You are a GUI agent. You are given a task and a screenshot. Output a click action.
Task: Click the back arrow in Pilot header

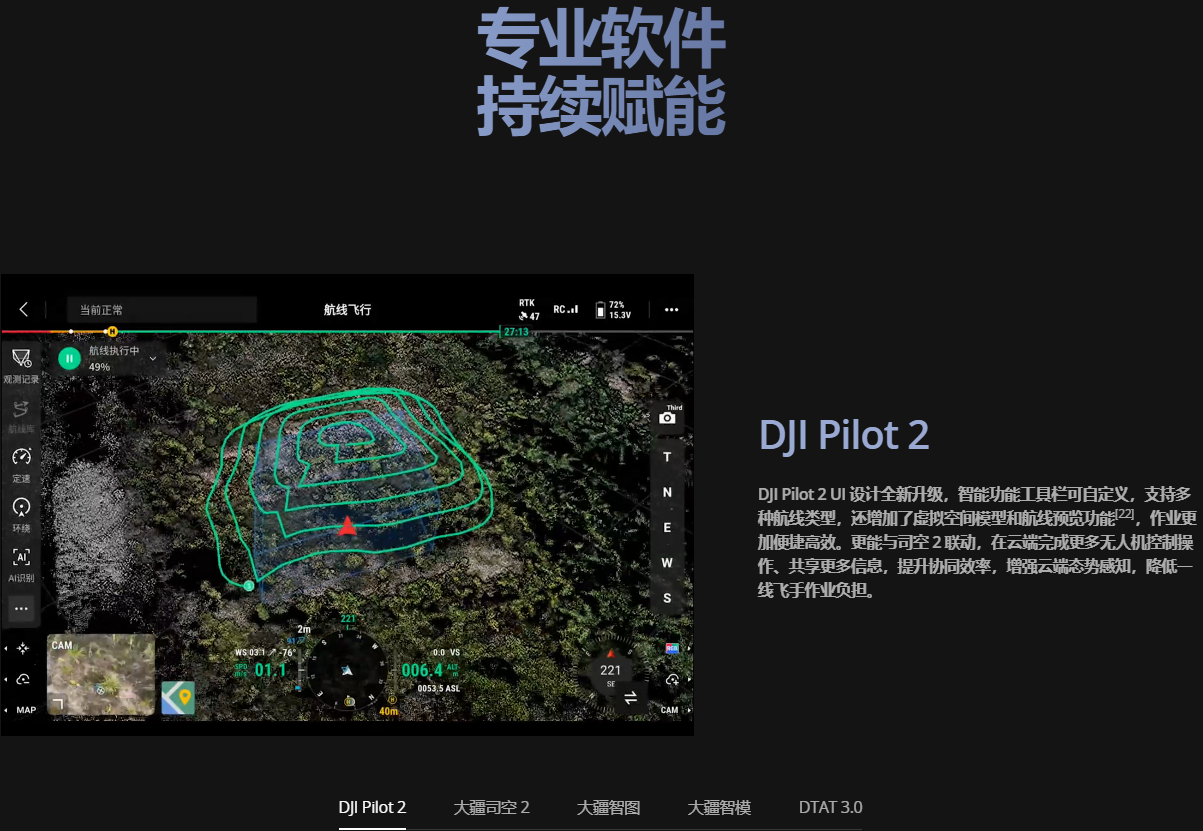coord(24,310)
